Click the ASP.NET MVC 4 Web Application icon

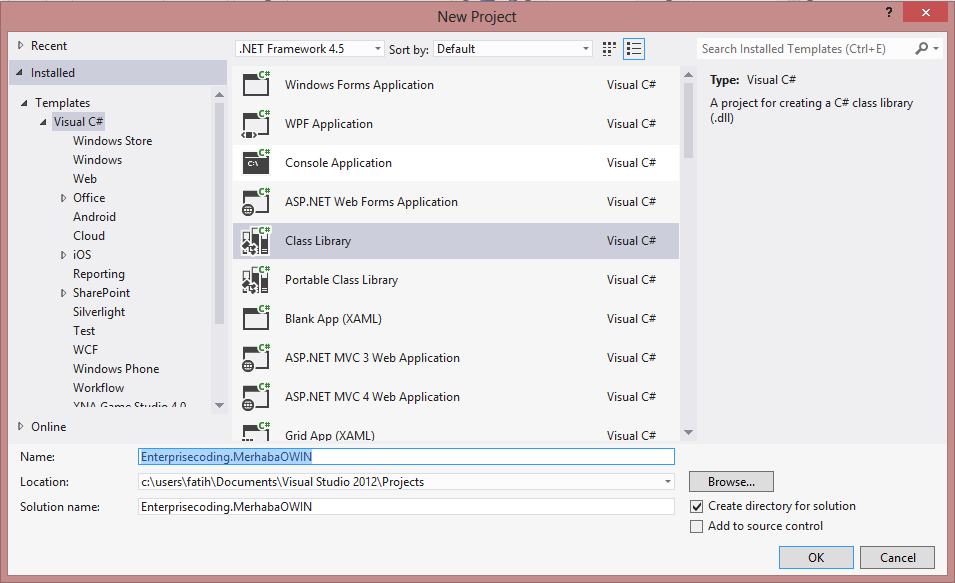pyautogui.click(x=256, y=397)
